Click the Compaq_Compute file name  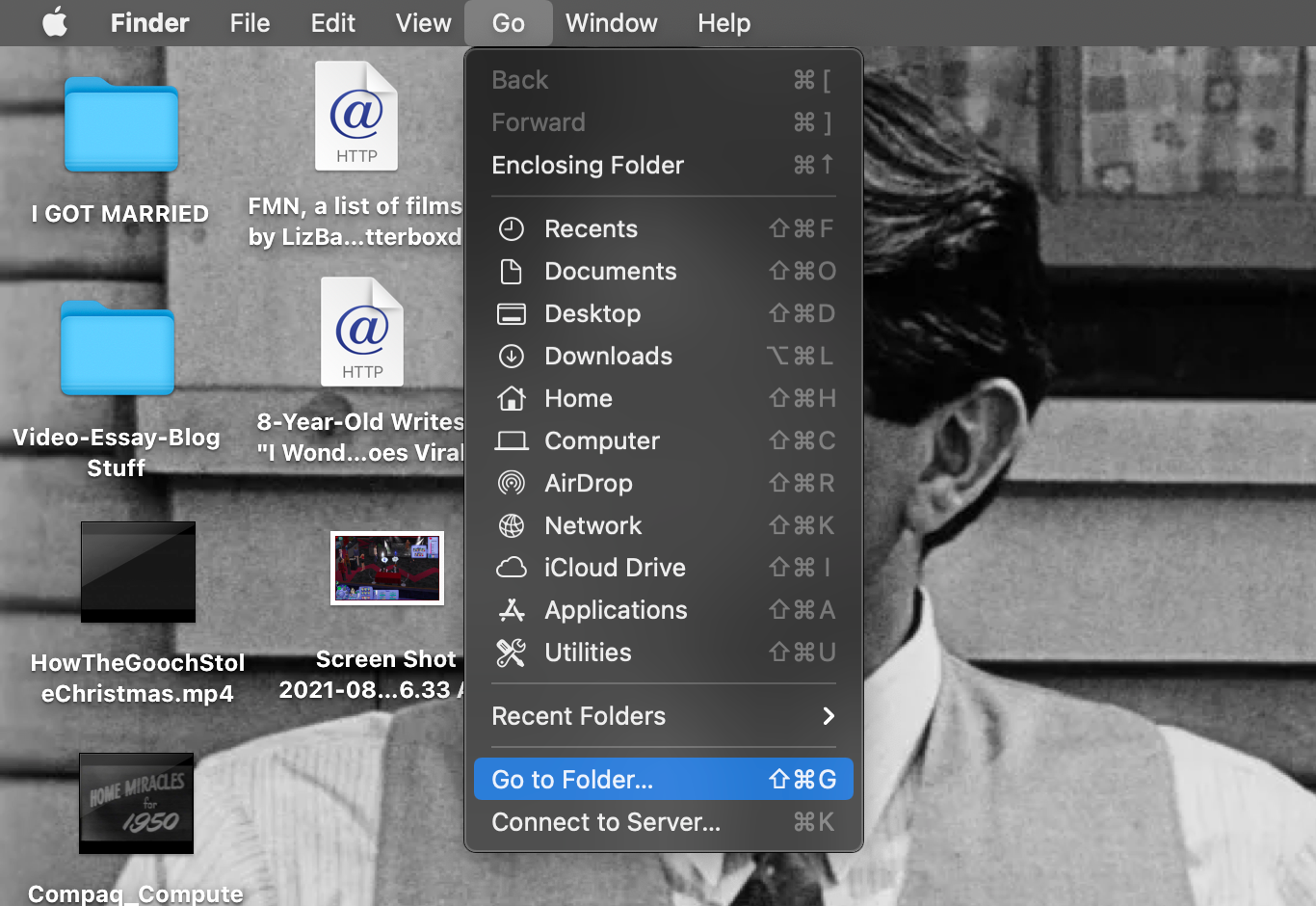pyautogui.click(x=136, y=893)
